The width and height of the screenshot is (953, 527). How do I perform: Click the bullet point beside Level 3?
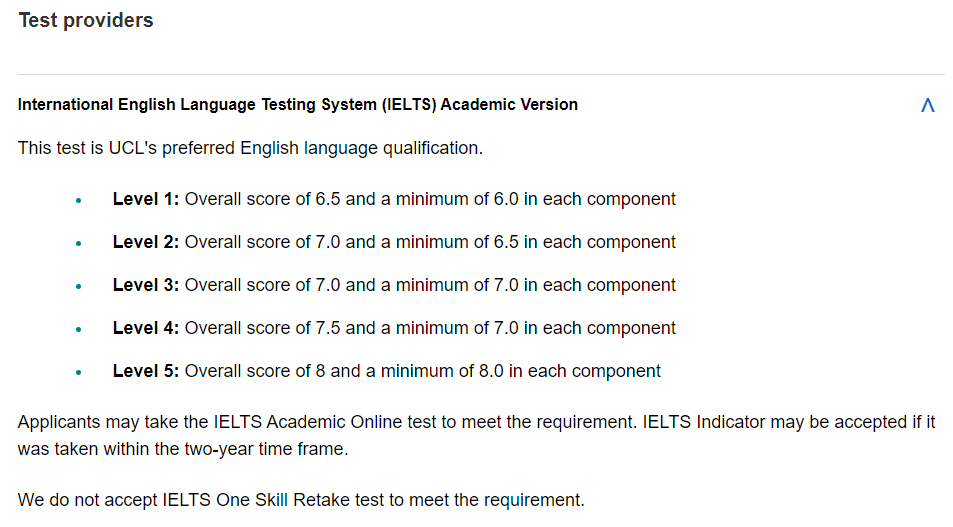point(78,286)
